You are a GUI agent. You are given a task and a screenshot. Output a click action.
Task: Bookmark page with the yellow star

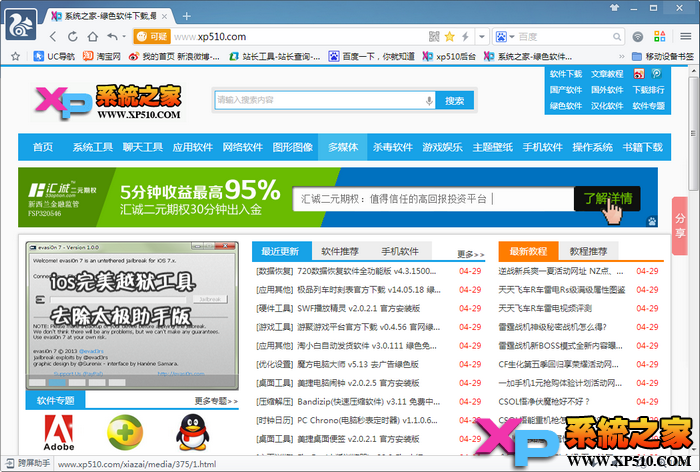click(x=450, y=37)
